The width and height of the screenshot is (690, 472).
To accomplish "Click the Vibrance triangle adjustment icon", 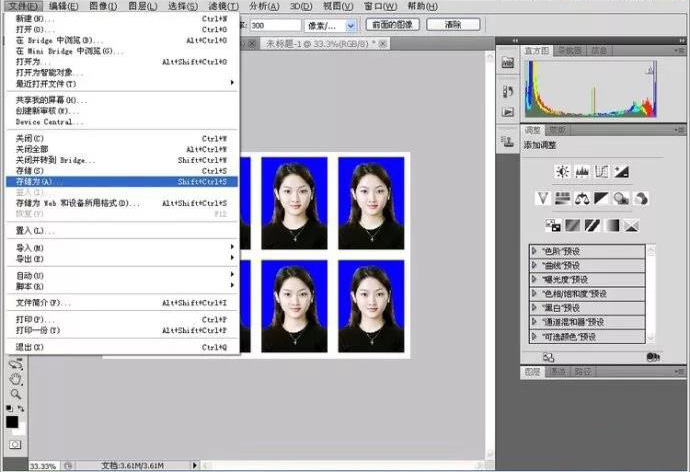I will (x=543, y=198).
